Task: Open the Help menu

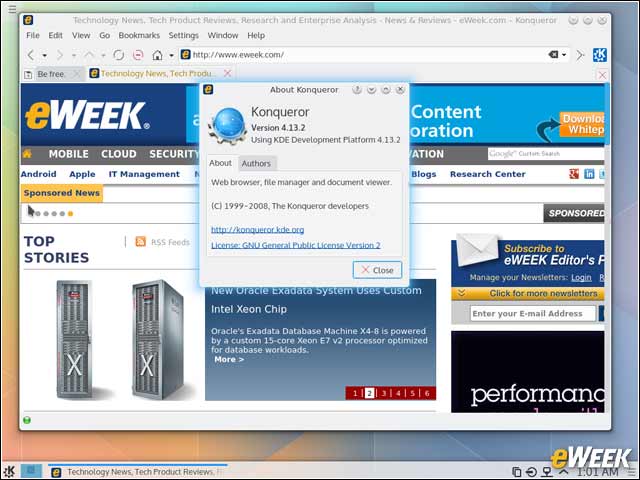Action: [x=256, y=36]
